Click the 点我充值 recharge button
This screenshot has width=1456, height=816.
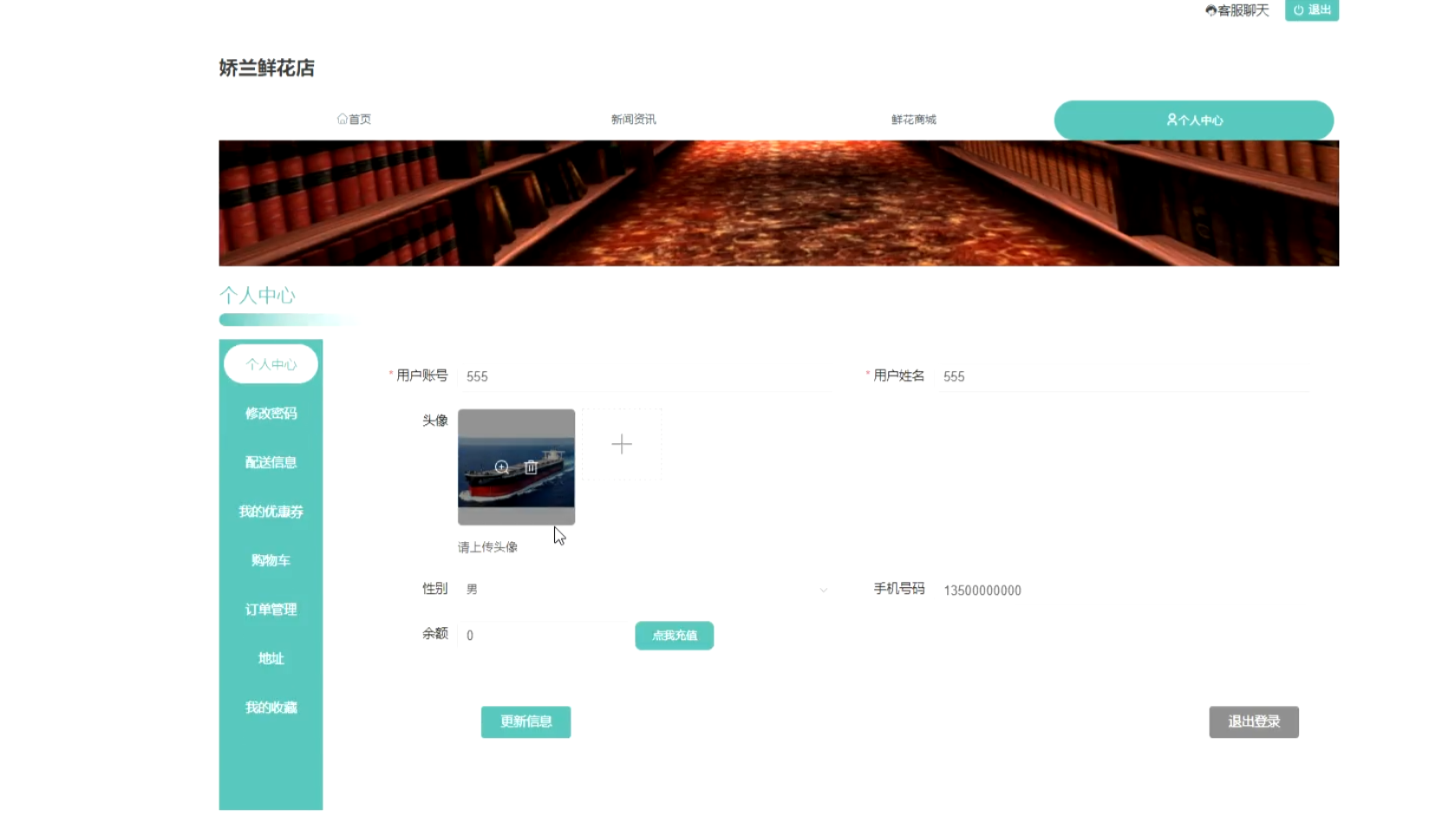click(x=674, y=636)
